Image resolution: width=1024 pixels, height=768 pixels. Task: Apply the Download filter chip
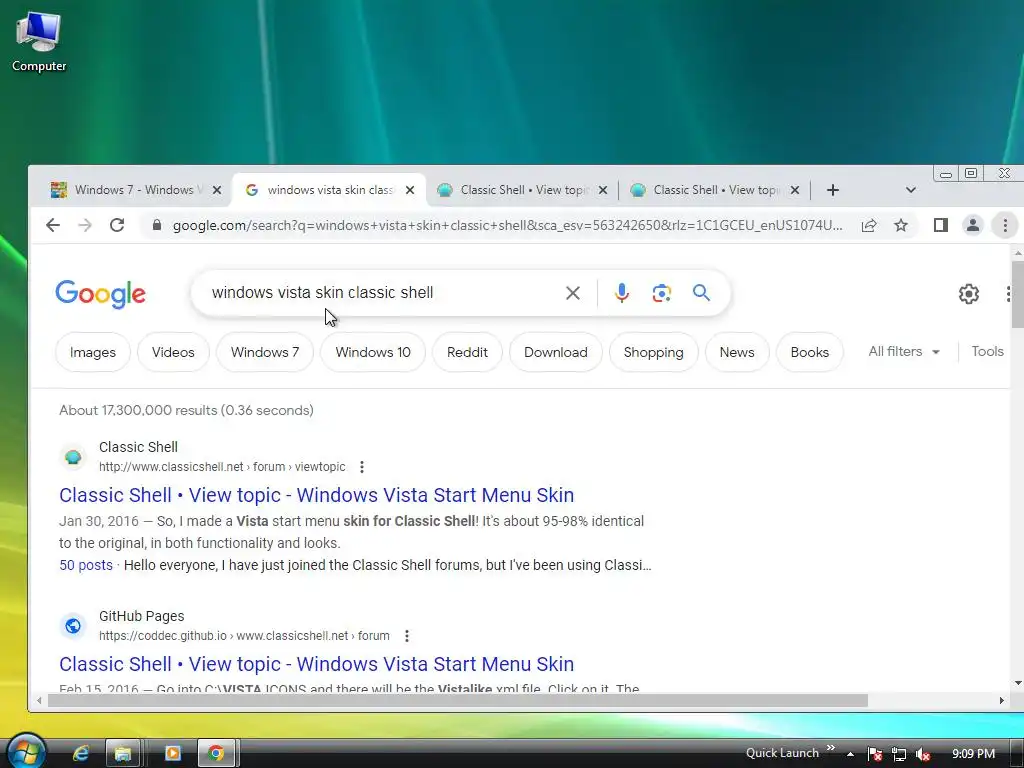(556, 352)
